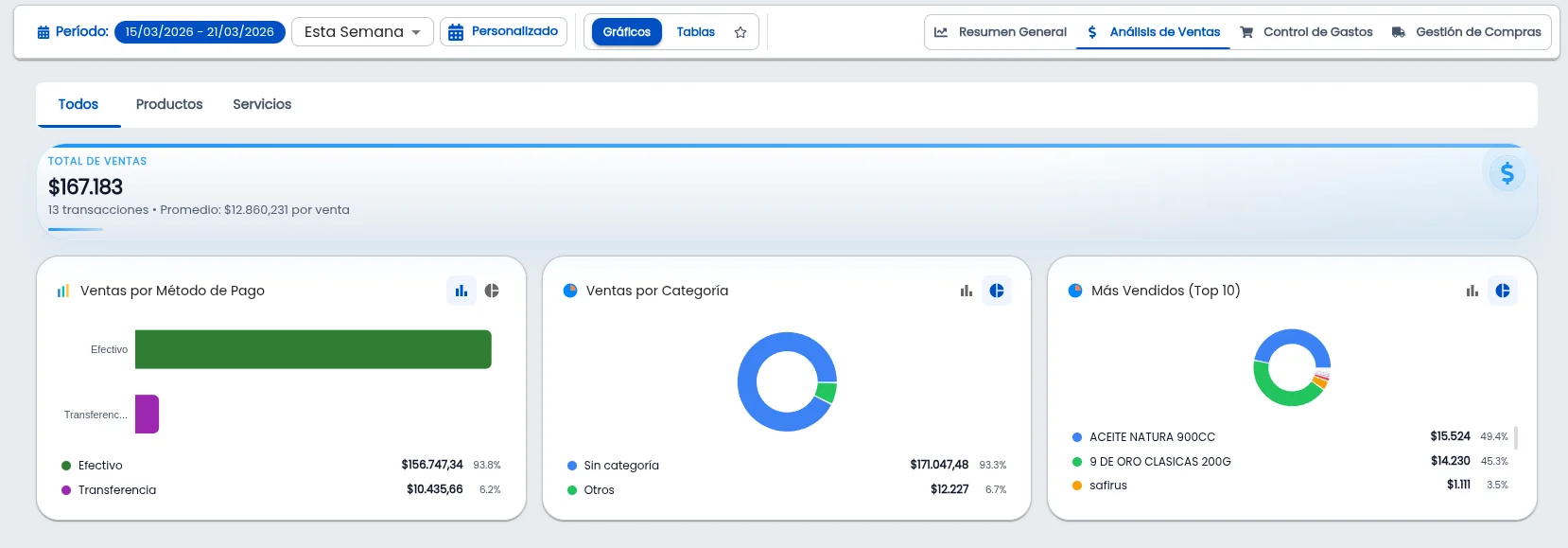The width and height of the screenshot is (1568, 548).
Task: Select the Todos tab
Action: (78, 104)
